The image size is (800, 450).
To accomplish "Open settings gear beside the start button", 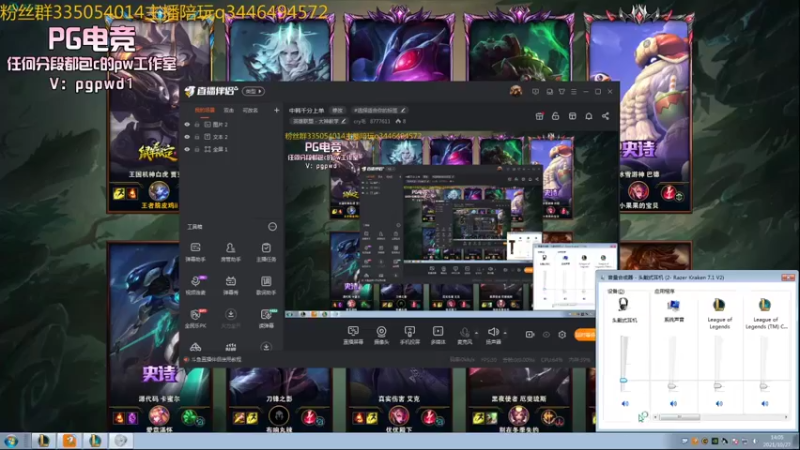I will click(562, 335).
